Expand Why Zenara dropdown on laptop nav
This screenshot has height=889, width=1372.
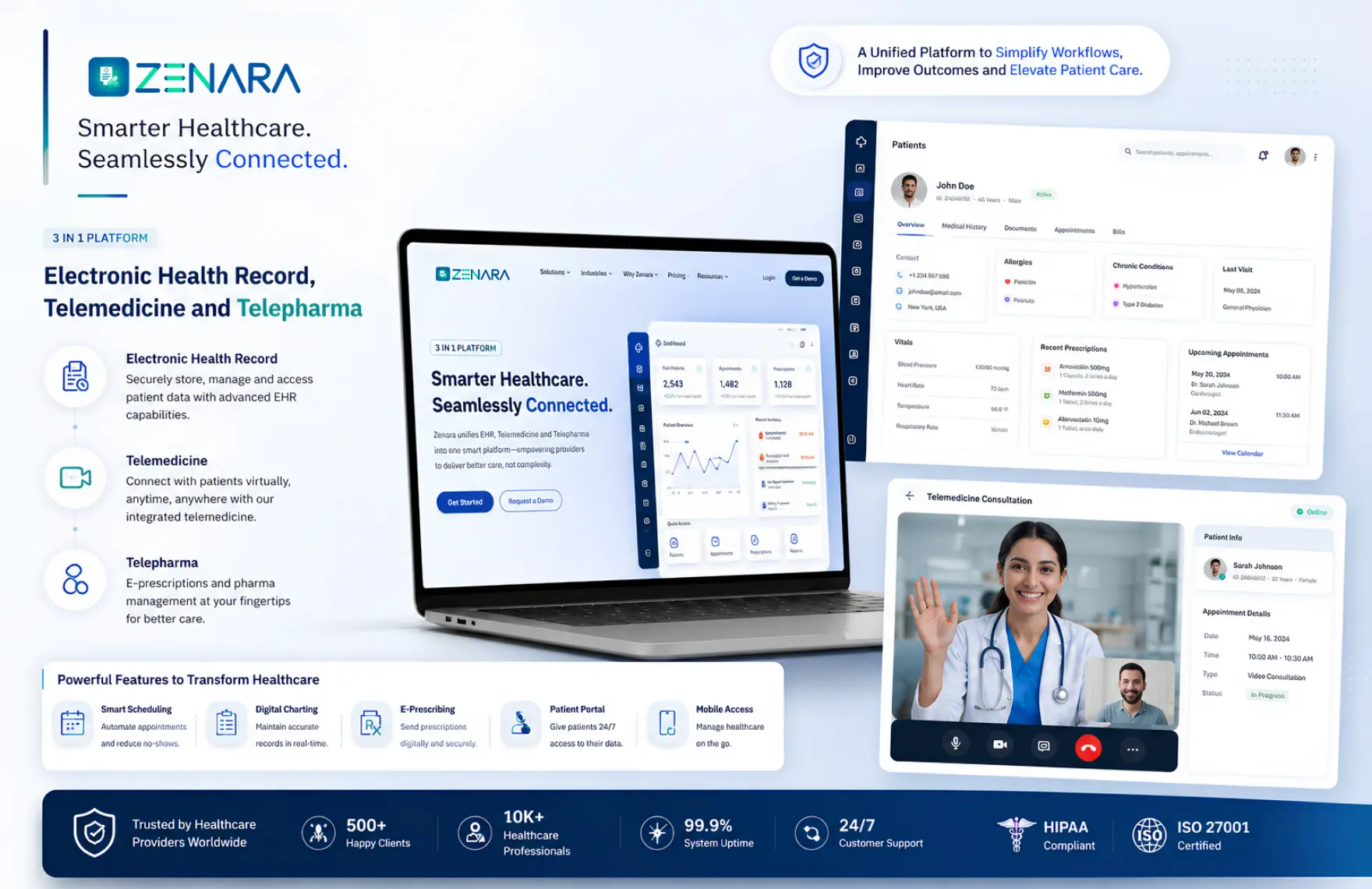point(641,274)
